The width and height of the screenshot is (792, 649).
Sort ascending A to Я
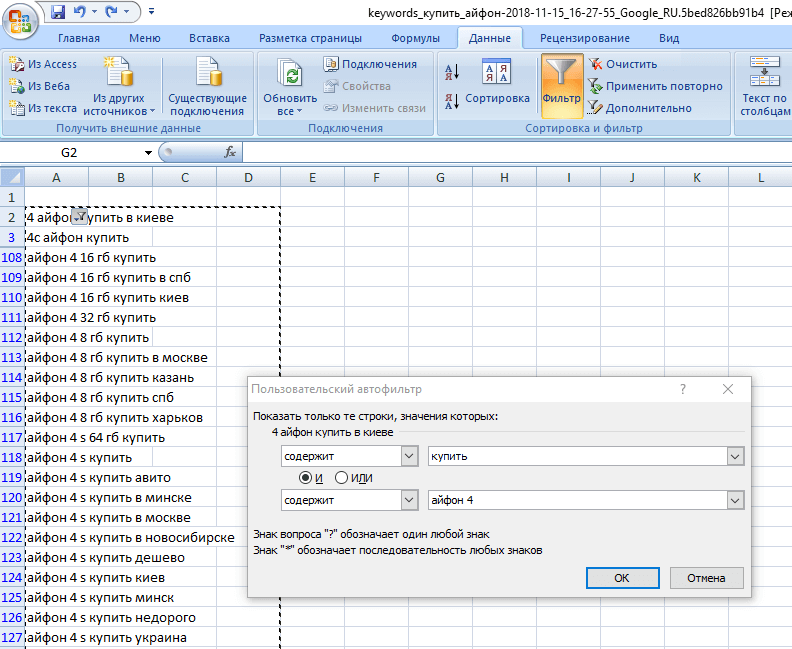pyautogui.click(x=451, y=73)
